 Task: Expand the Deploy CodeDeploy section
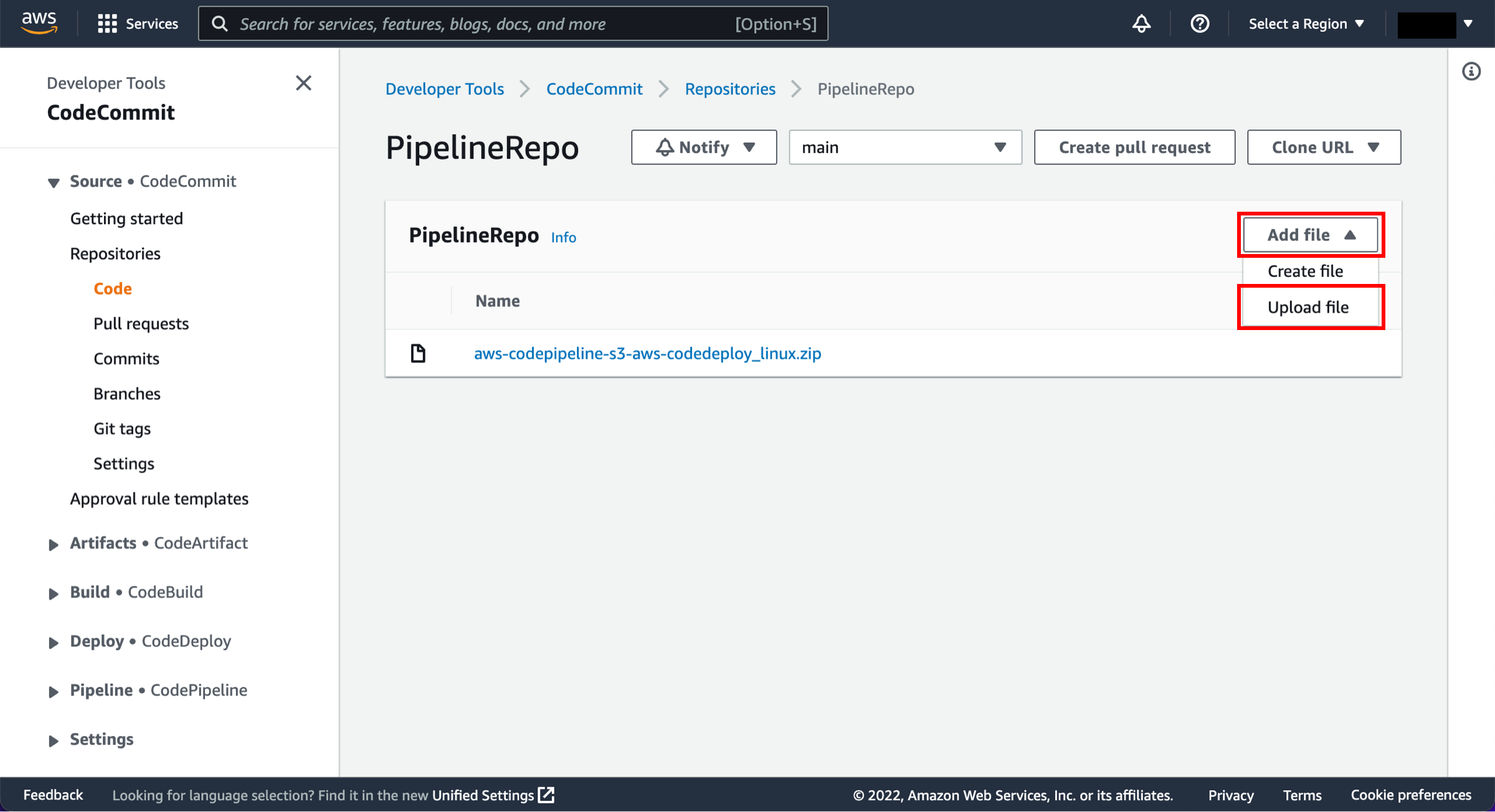click(x=54, y=643)
